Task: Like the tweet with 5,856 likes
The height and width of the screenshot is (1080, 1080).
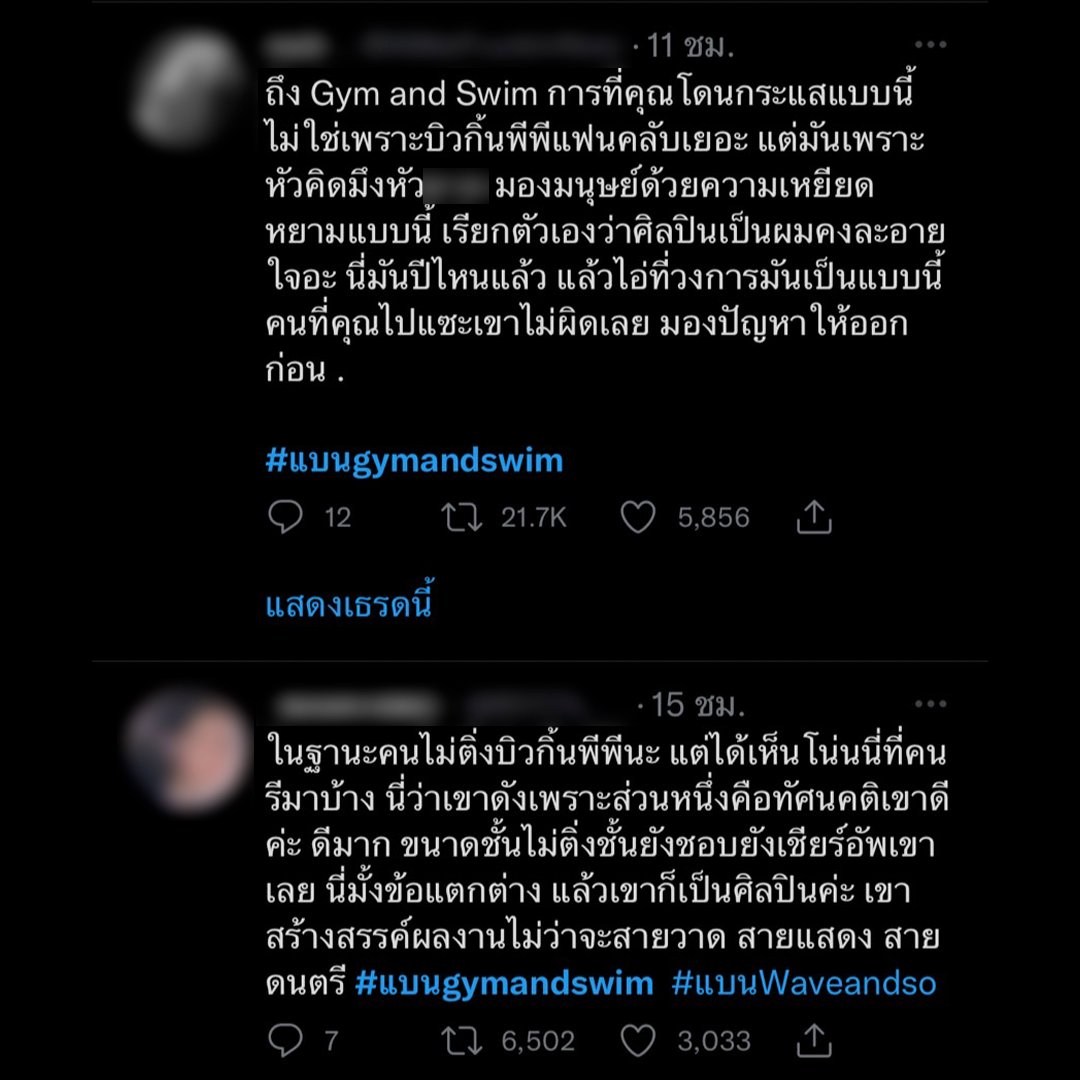Action: (x=638, y=517)
